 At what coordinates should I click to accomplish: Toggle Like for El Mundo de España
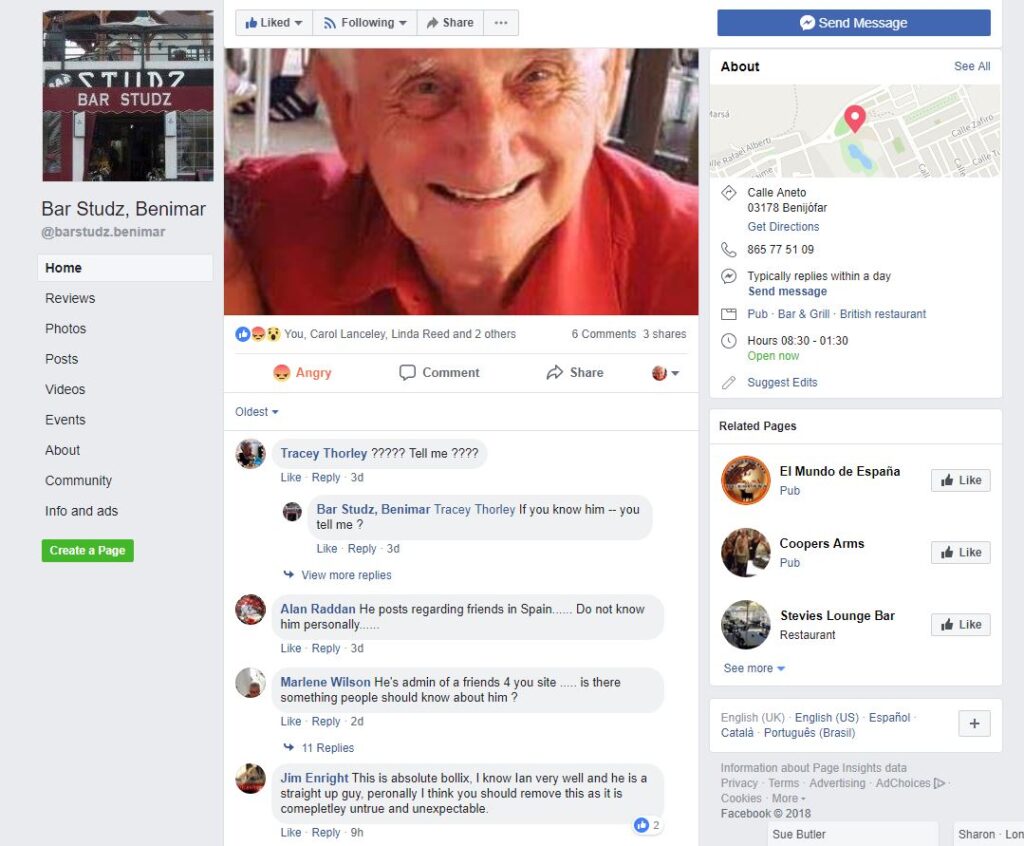click(x=961, y=480)
